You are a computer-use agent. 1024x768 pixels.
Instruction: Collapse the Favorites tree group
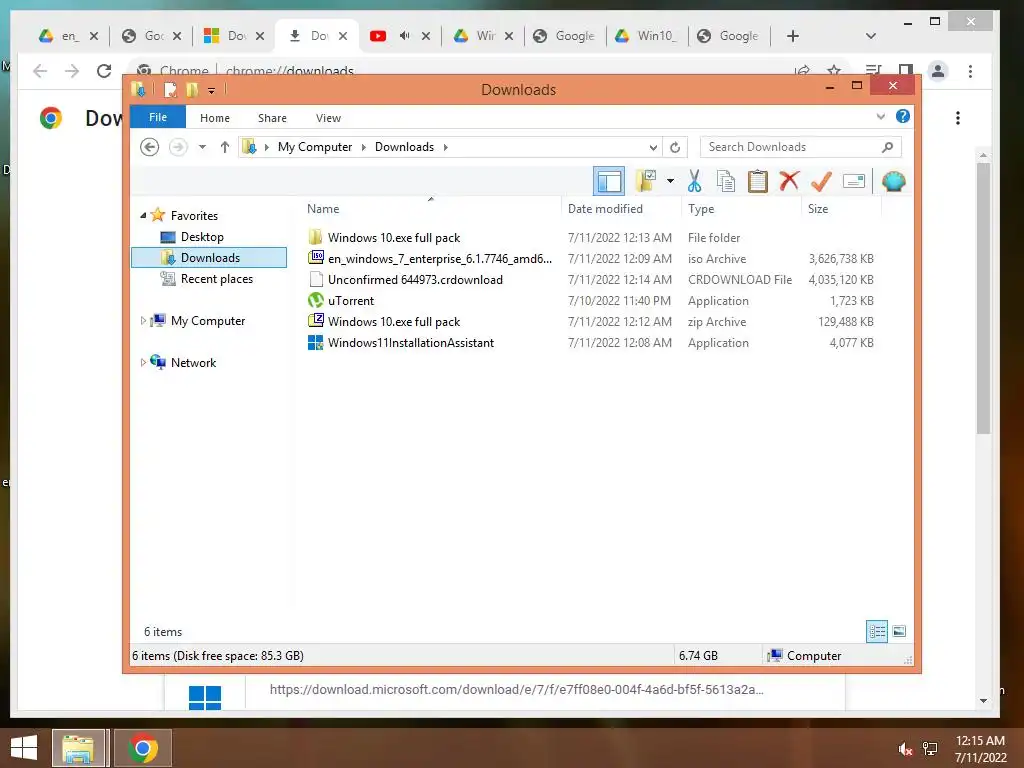tap(143, 215)
